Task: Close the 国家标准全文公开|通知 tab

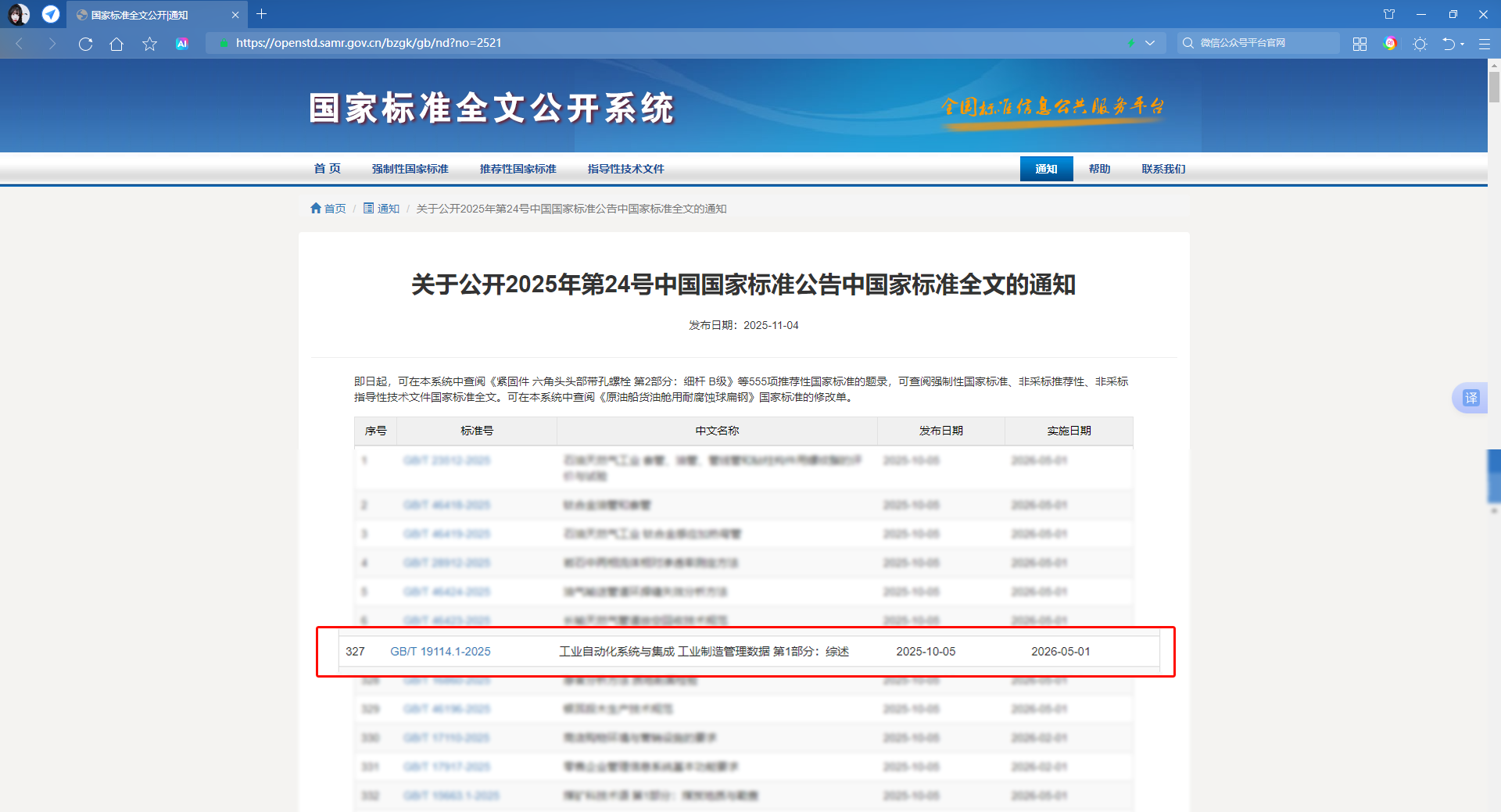Action: point(235,15)
